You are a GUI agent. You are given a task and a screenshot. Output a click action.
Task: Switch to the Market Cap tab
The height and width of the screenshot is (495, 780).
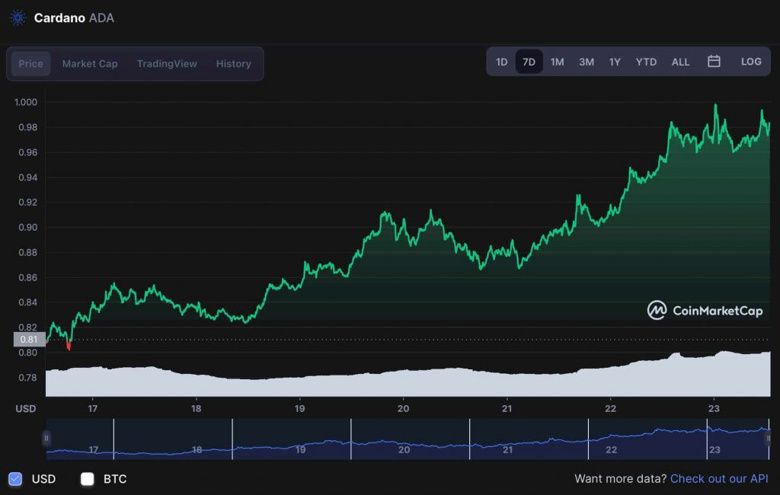(90, 64)
